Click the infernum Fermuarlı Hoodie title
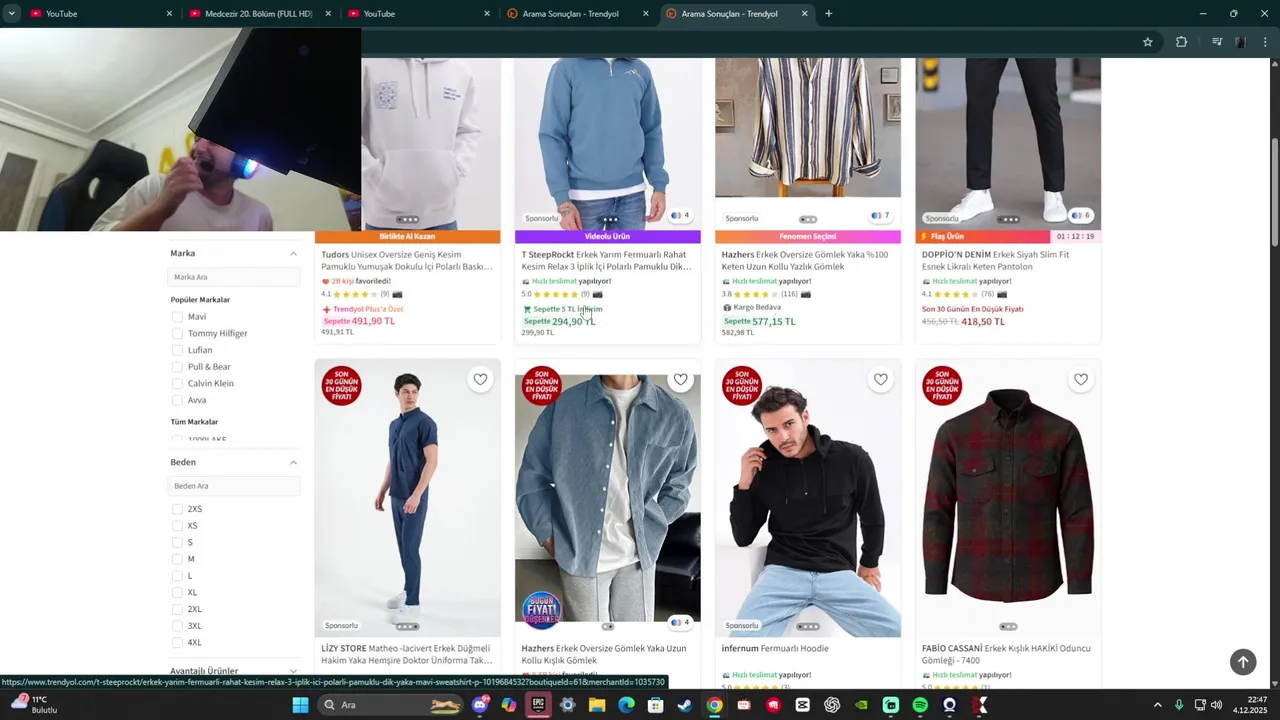 click(x=775, y=649)
